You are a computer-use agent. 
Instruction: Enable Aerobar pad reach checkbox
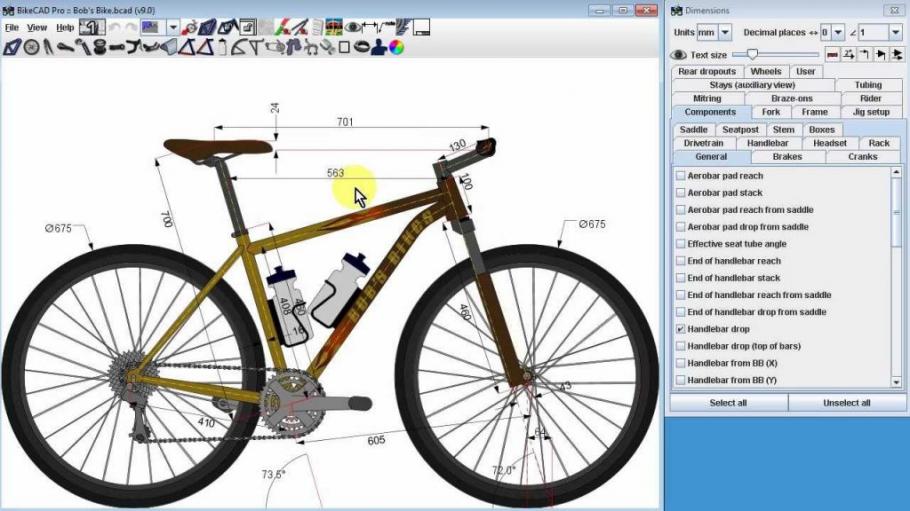tap(681, 175)
